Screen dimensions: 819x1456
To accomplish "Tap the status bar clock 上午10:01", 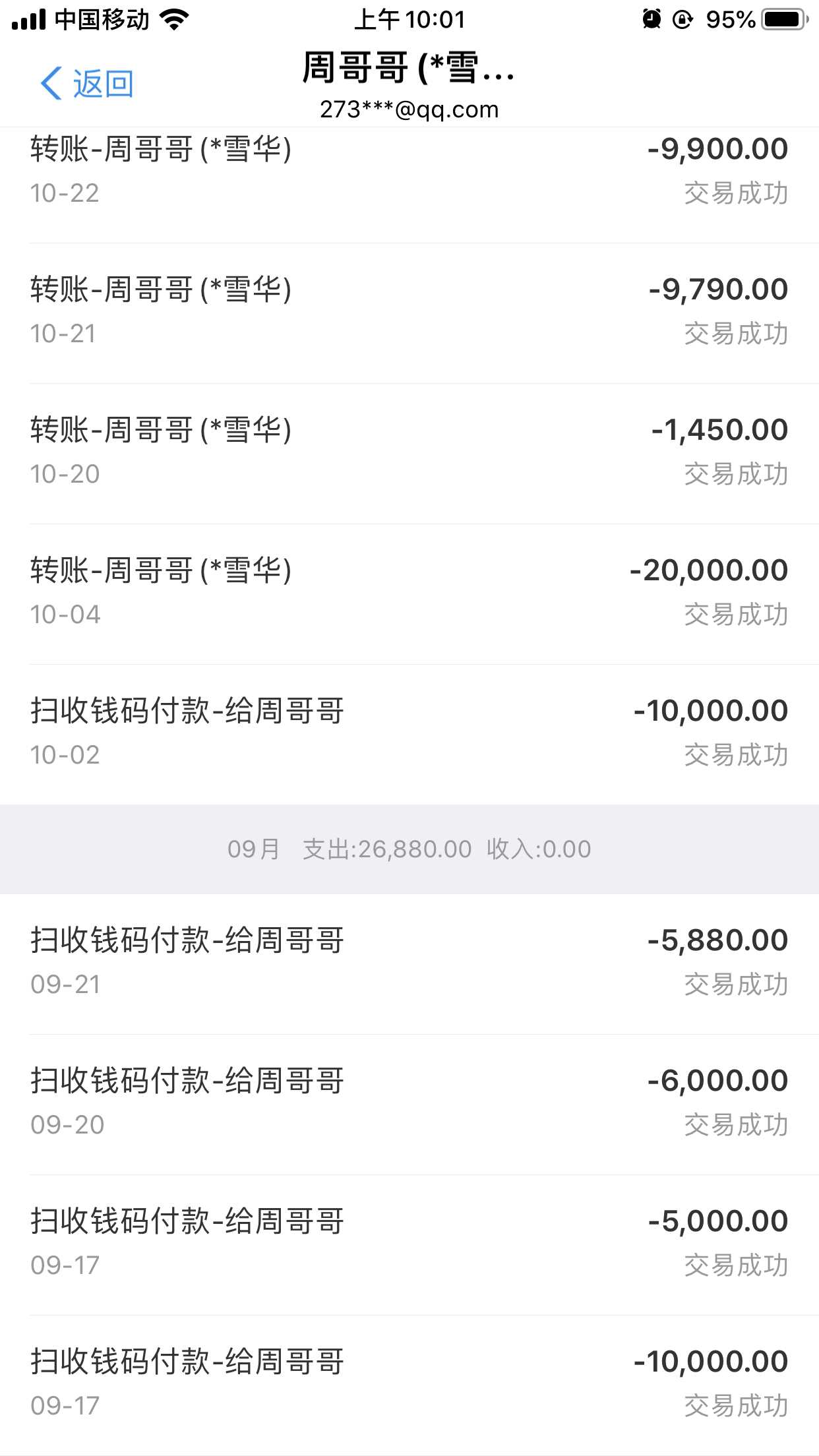I will click(409, 20).
